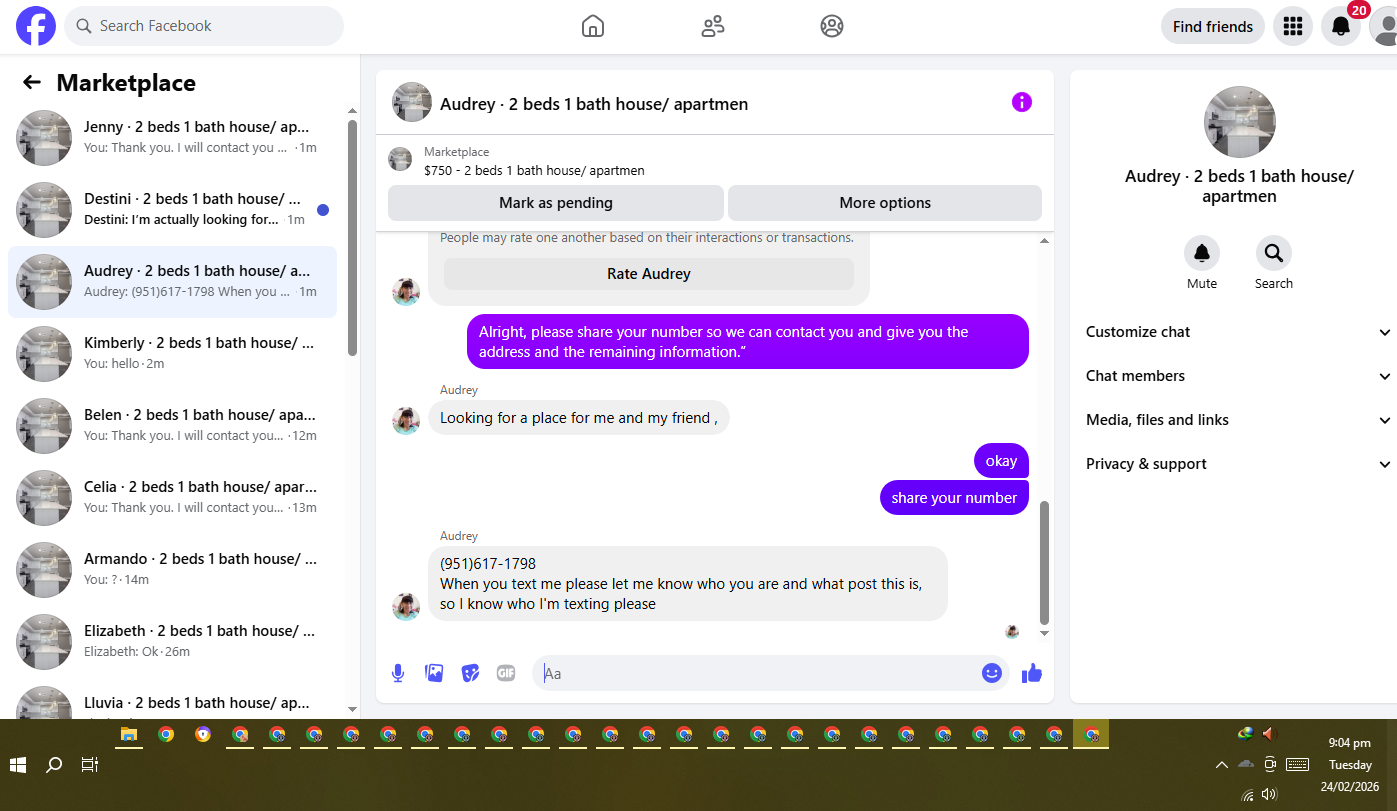Click the chat scroll-down arrow
This screenshot has height=811, width=1397.
click(1045, 633)
